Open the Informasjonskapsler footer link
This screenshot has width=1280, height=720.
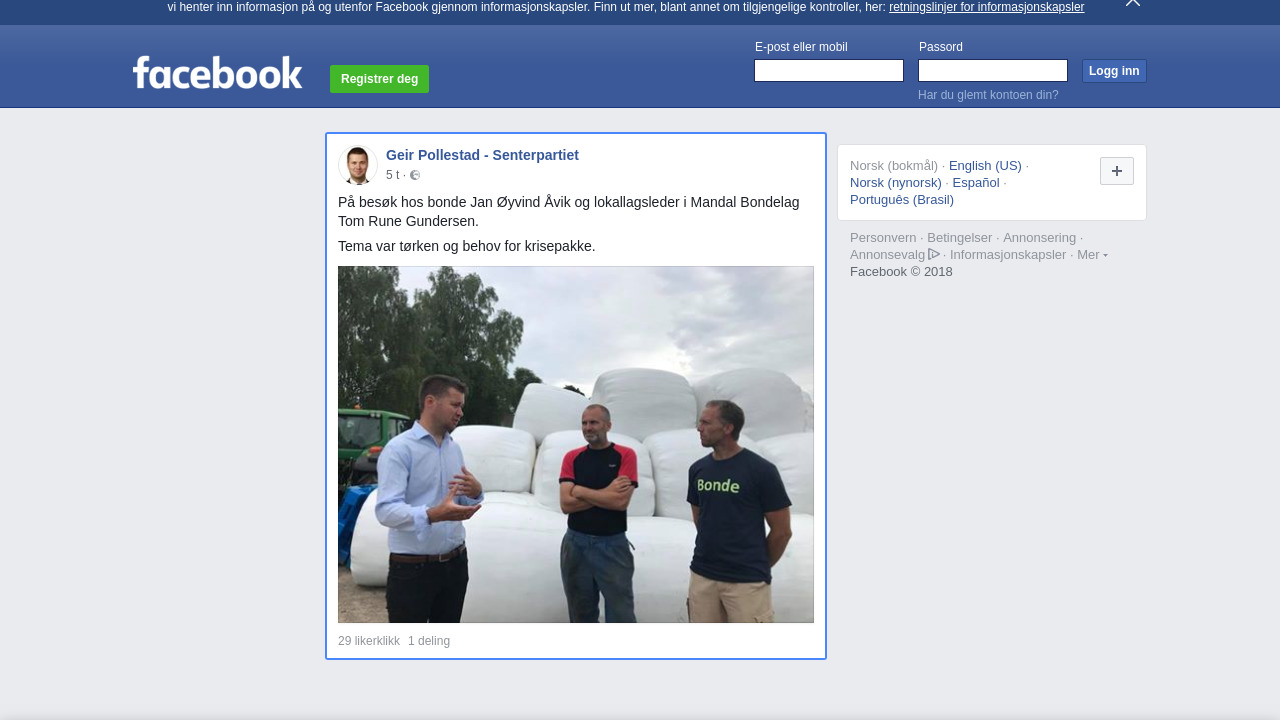coord(1008,255)
